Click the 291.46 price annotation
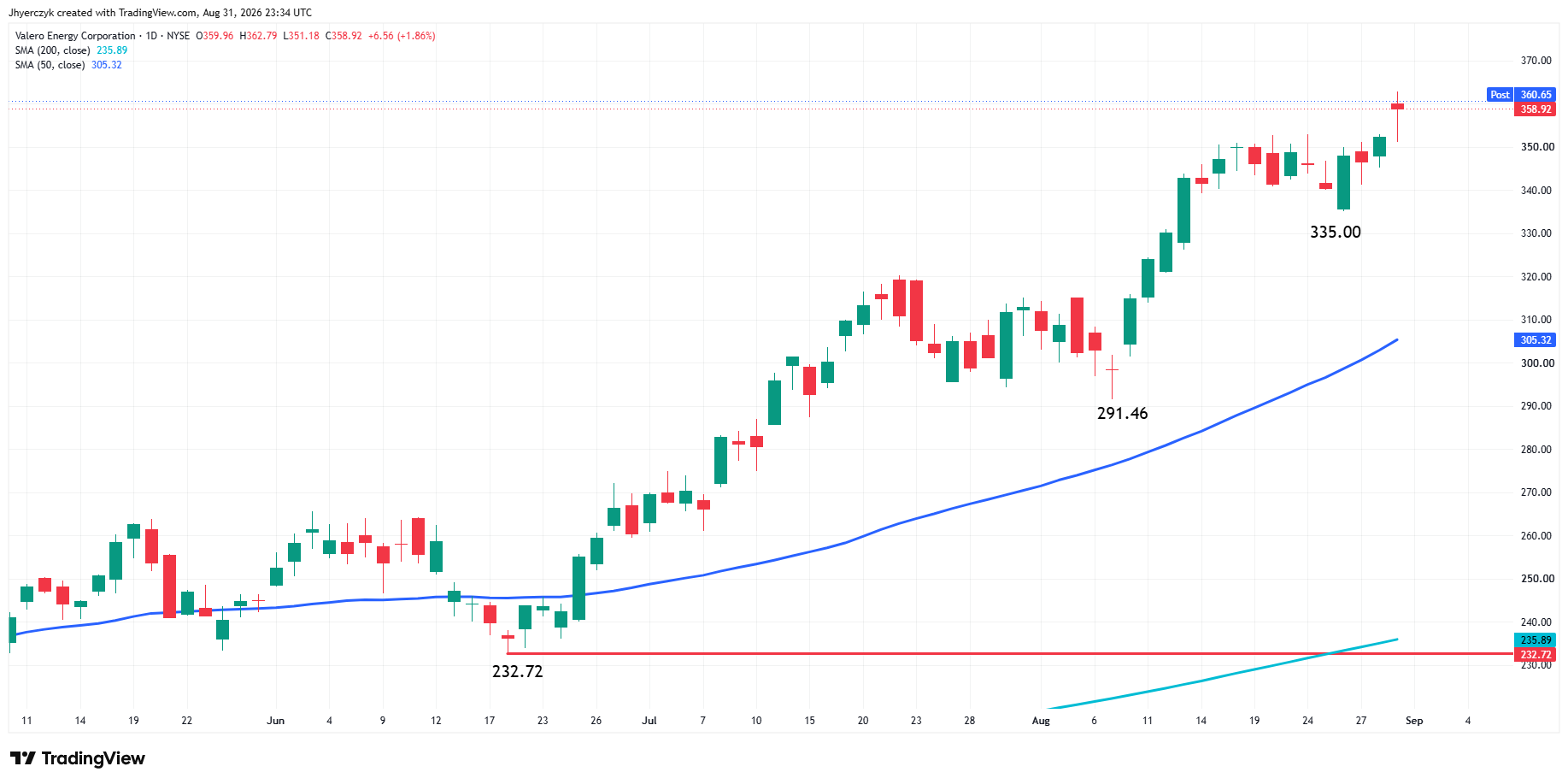This screenshot has width=1568, height=784. point(1122,414)
